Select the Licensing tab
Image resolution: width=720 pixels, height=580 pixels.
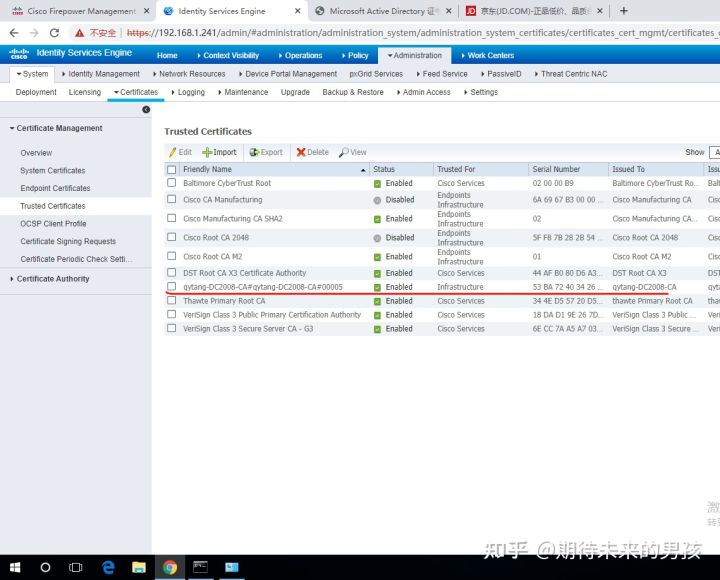pyautogui.click(x=85, y=92)
